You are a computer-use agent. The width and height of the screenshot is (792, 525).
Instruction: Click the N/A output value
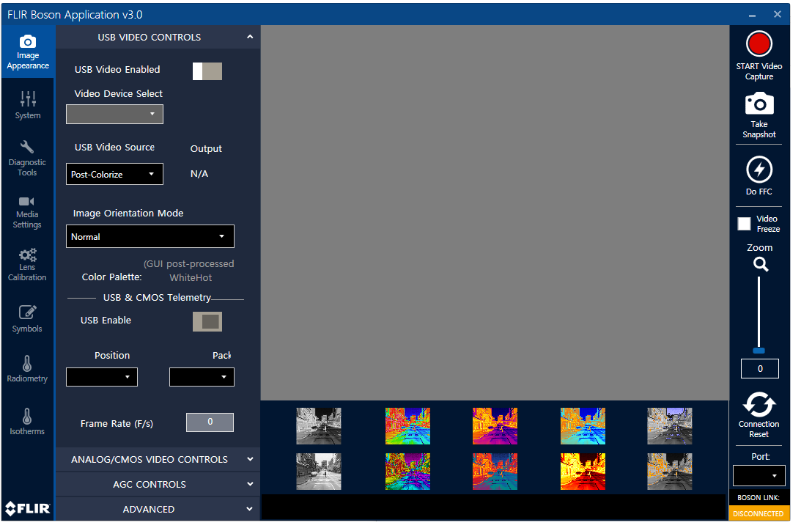coord(199,174)
